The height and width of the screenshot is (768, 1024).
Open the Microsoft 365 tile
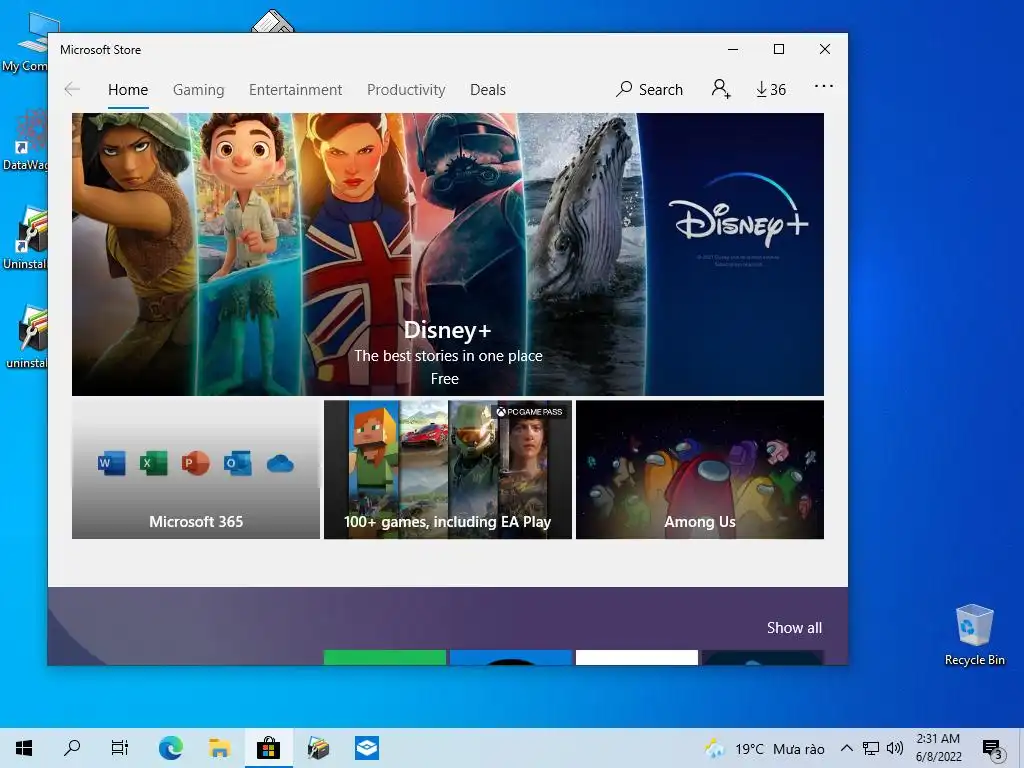[196, 470]
